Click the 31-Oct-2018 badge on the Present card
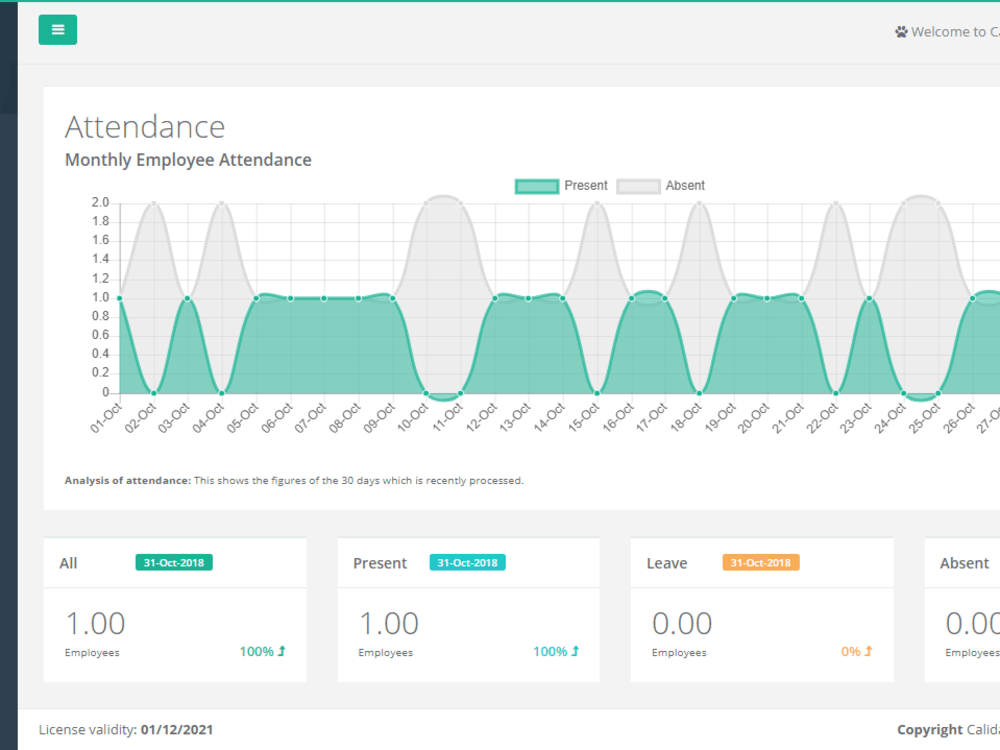Viewport: 1000px width, 750px height. [x=467, y=562]
